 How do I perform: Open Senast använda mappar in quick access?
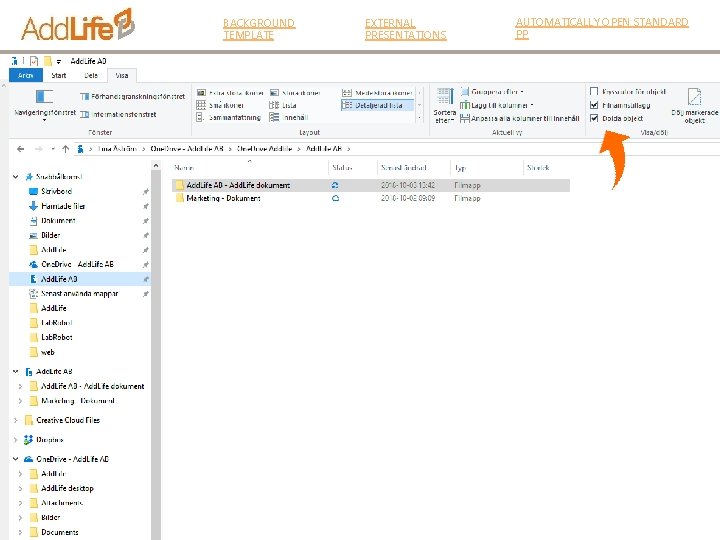click(x=79, y=293)
